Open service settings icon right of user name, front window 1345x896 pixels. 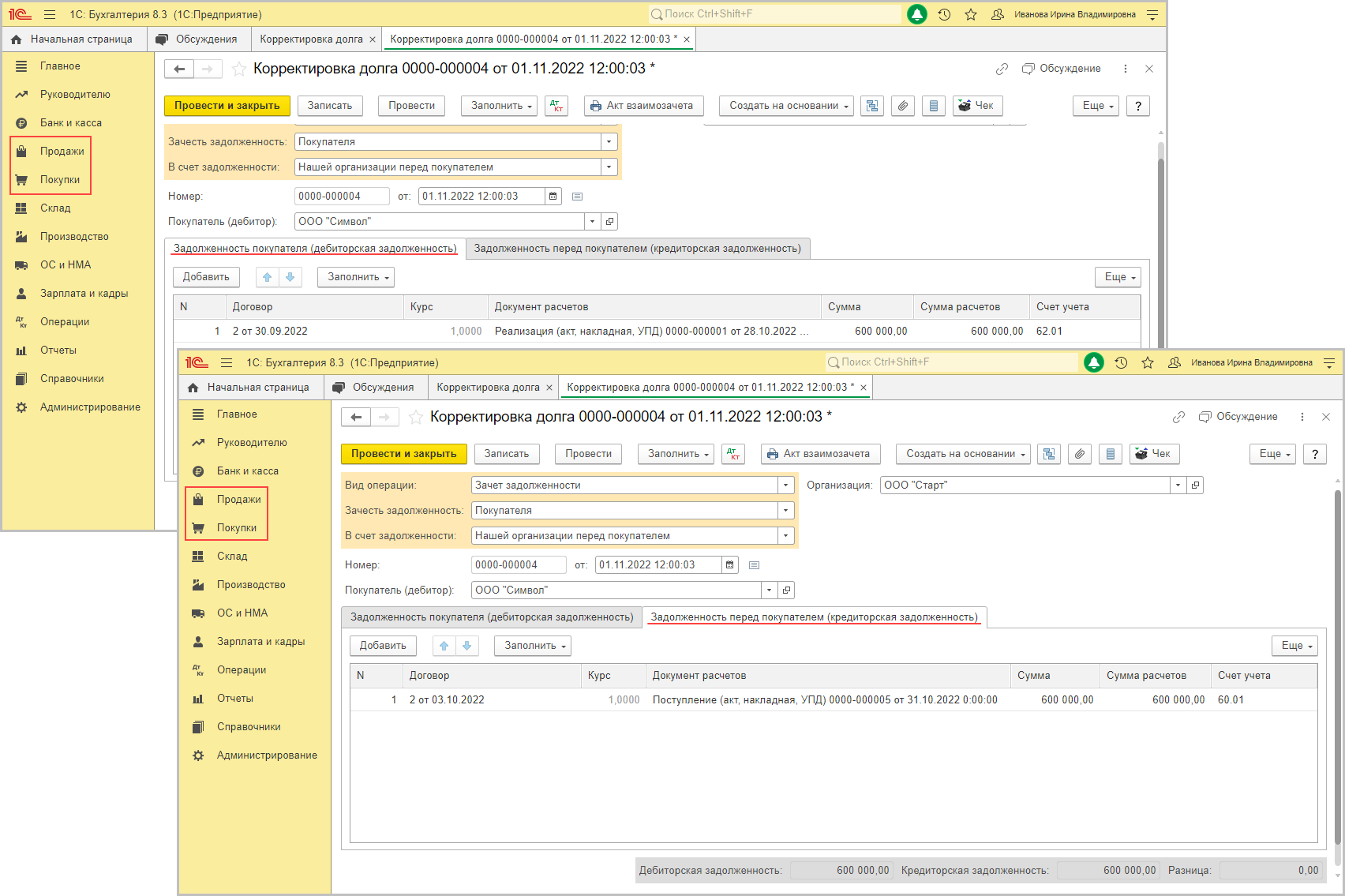pos(1329,362)
